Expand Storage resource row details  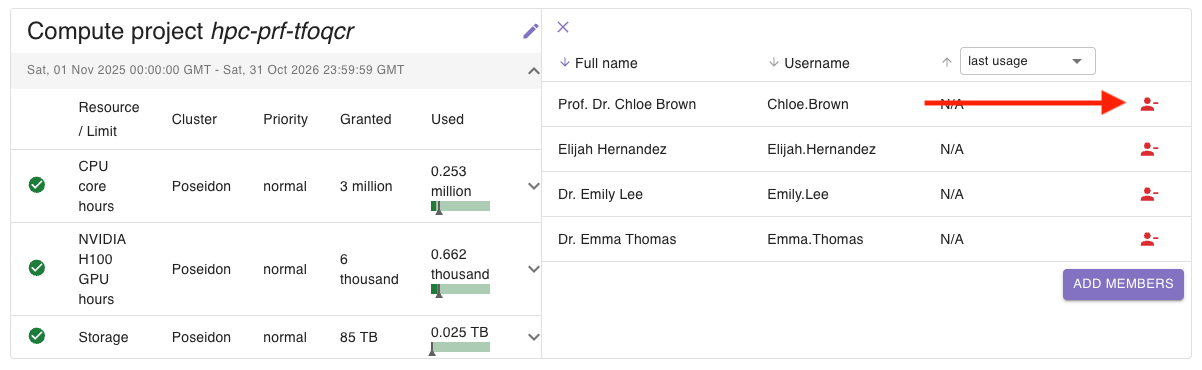point(533,337)
